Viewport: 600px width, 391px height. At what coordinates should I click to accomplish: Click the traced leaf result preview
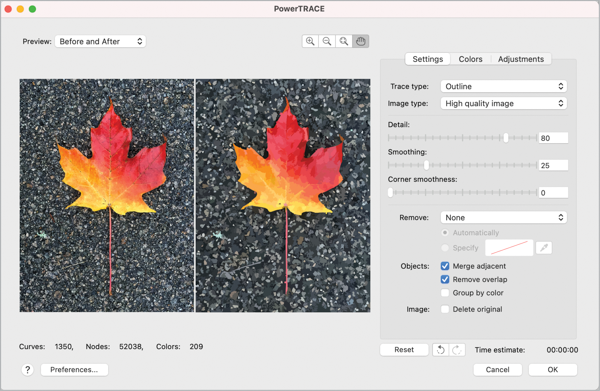(x=283, y=196)
